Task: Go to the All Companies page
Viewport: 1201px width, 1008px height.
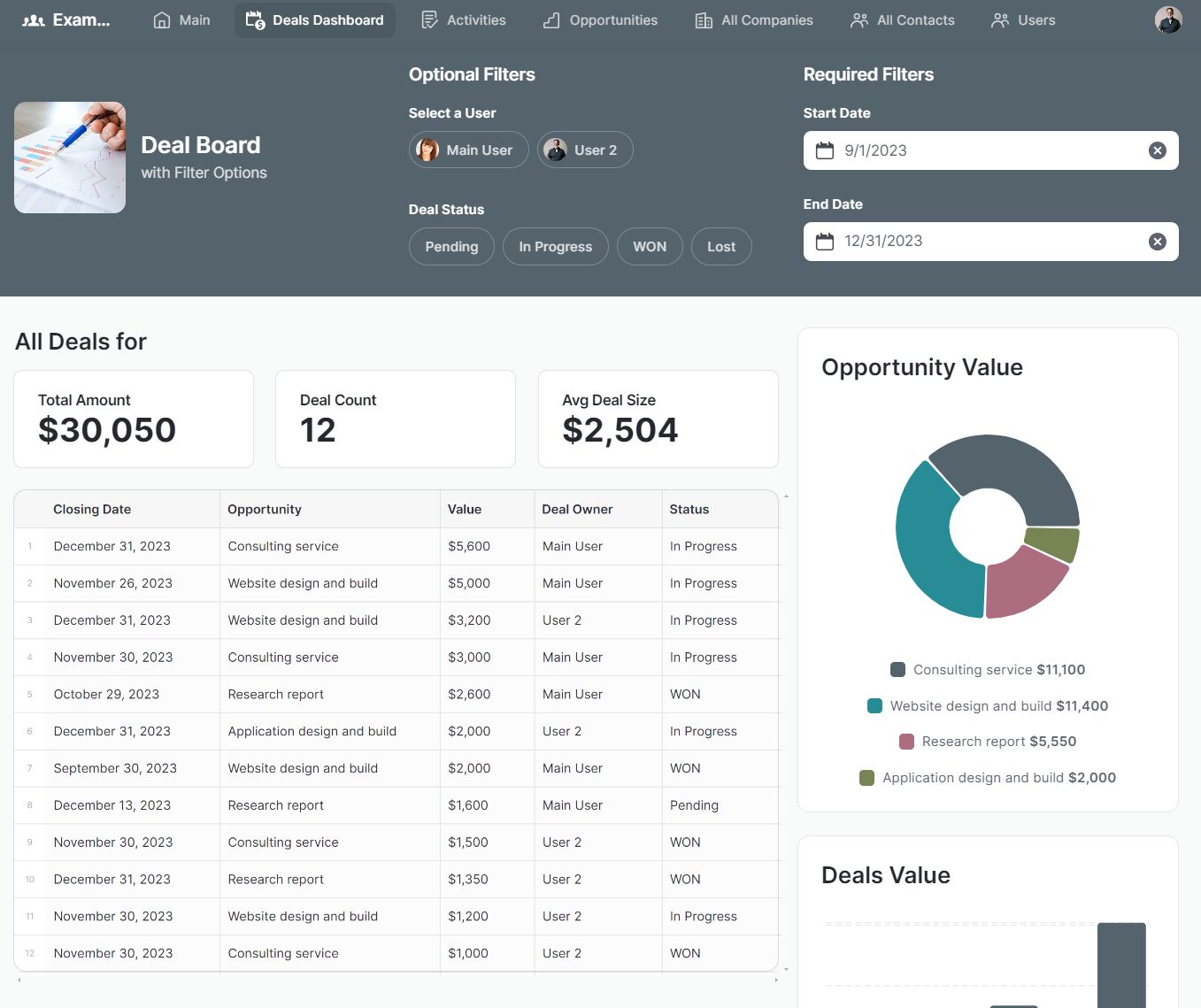Action: point(754,20)
